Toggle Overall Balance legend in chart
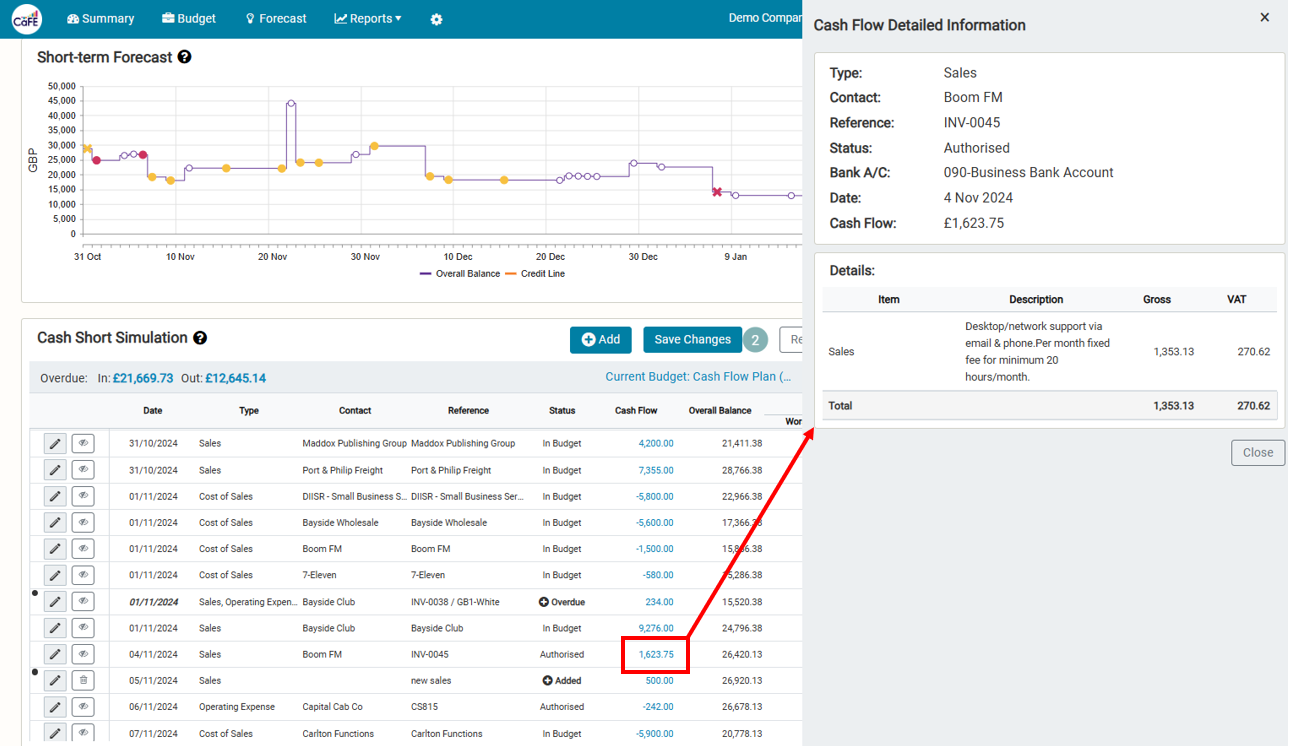The height and width of the screenshot is (746, 1289). [460, 274]
